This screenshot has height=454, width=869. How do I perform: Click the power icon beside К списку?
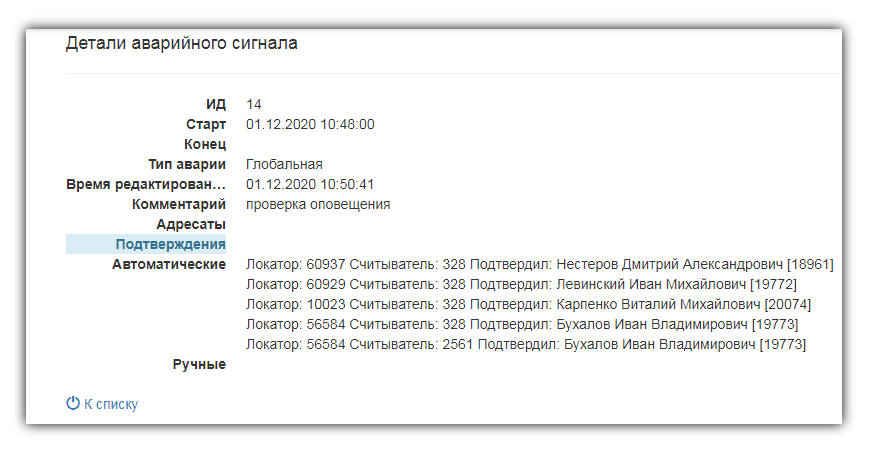[x=73, y=403]
